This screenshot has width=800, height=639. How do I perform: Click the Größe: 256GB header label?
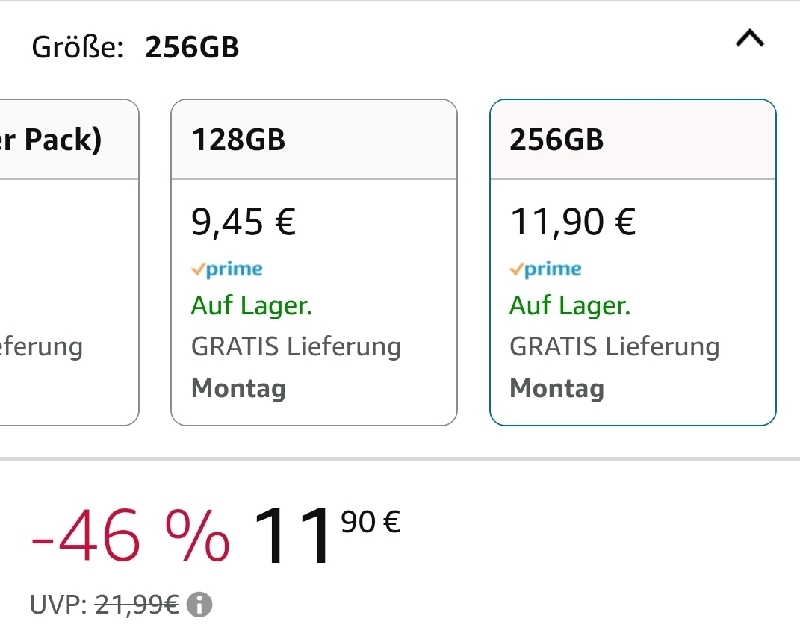135,47
